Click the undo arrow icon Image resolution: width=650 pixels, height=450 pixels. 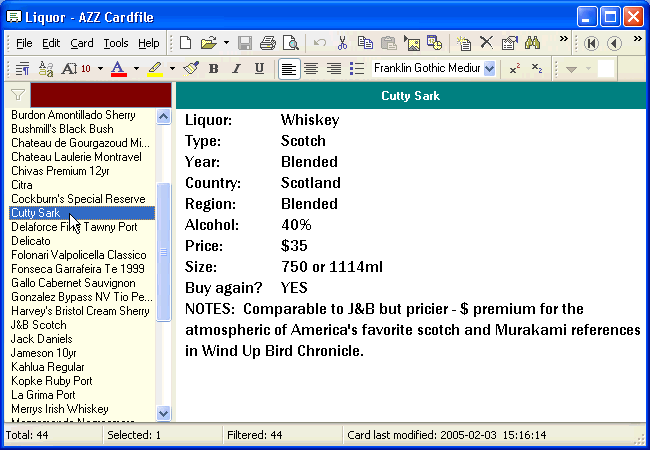click(x=320, y=43)
